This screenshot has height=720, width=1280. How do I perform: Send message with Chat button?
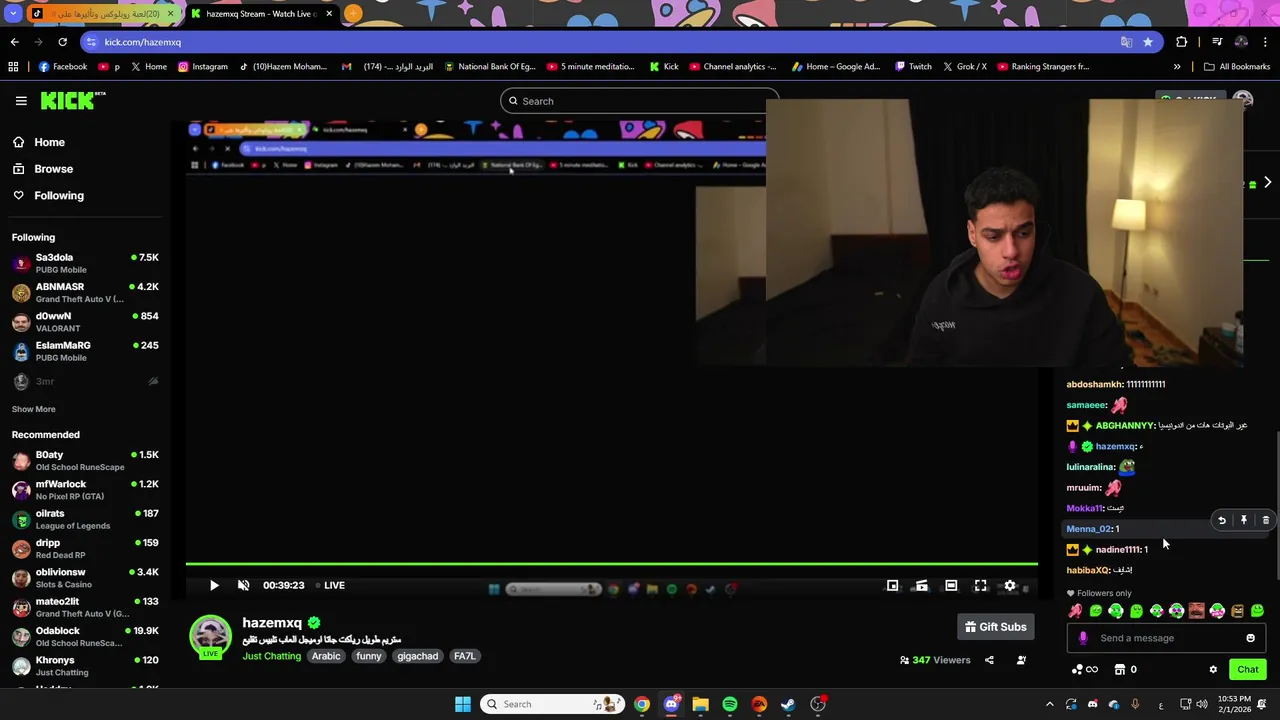point(1247,669)
